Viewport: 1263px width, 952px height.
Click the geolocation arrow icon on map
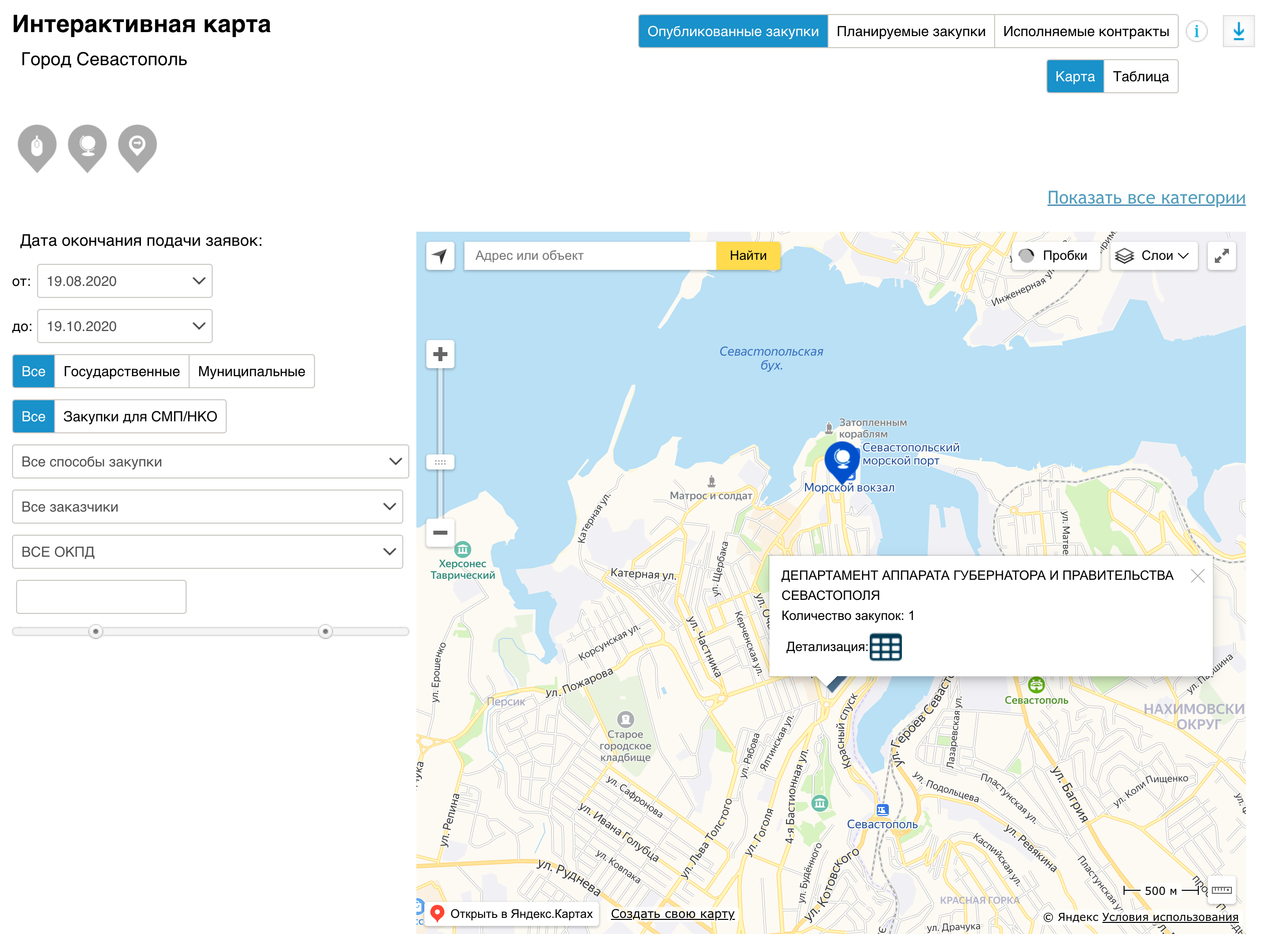click(440, 255)
